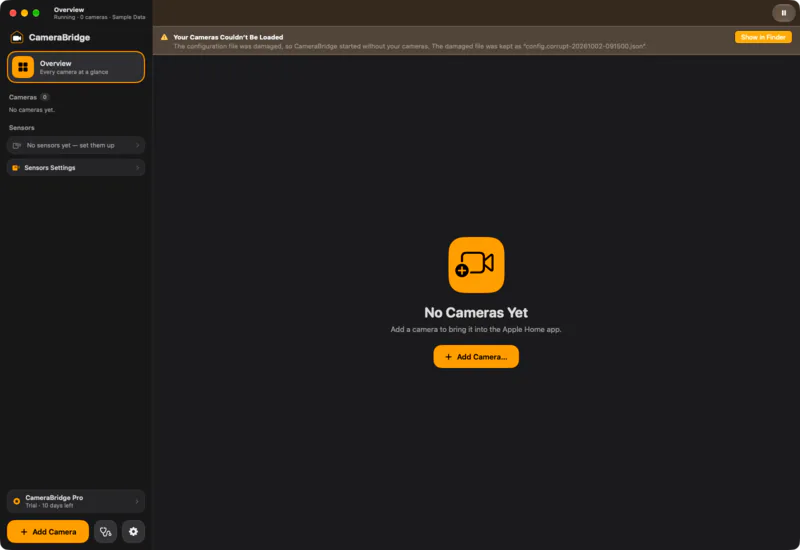Click the CameraBridge sidebar title

click(59, 37)
